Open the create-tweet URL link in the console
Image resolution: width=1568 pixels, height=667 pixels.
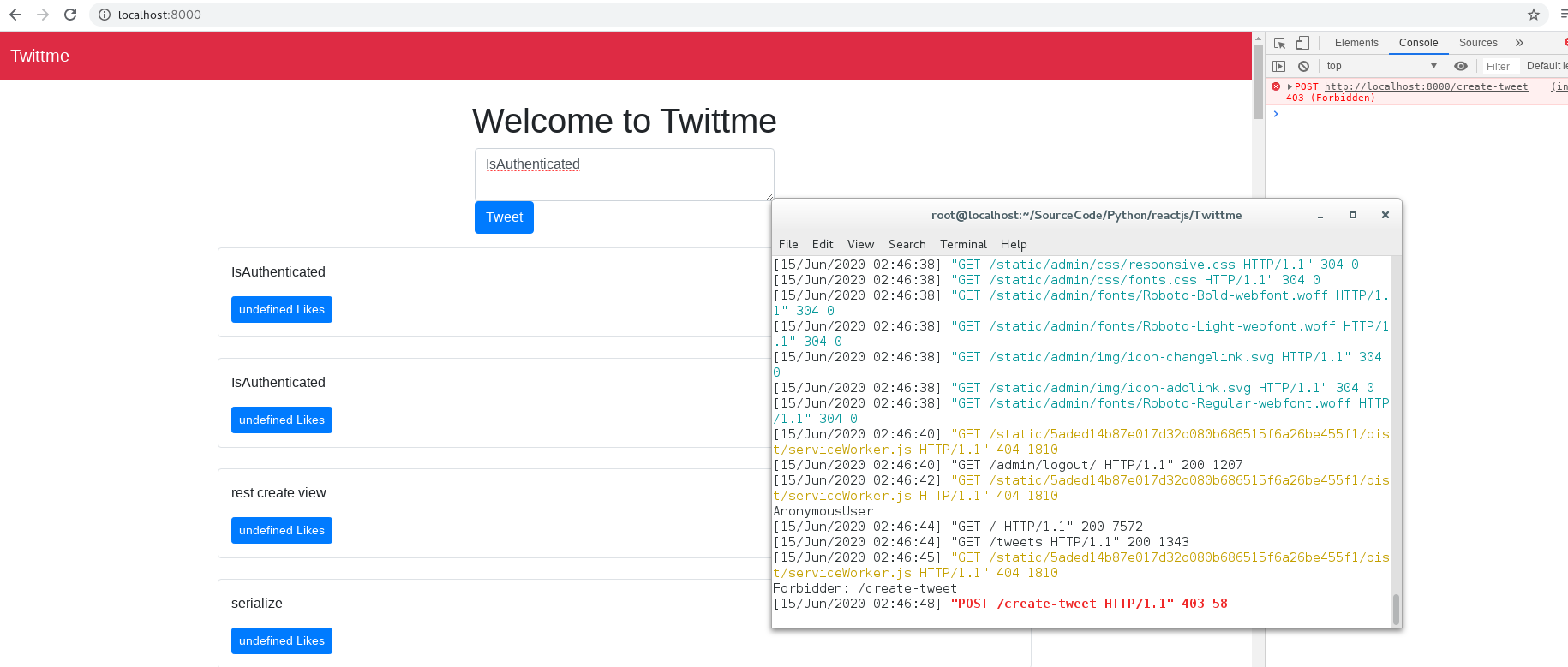(x=1426, y=86)
